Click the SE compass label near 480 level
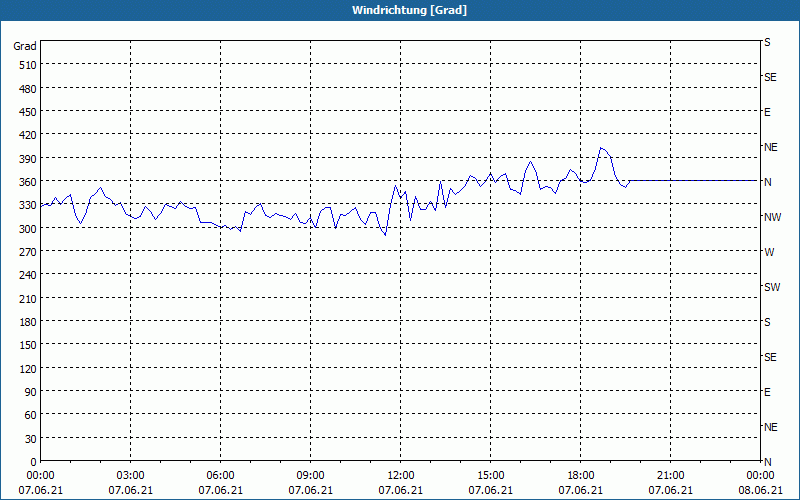The height and width of the screenshot is (500, 800). [x=770, y=78]
